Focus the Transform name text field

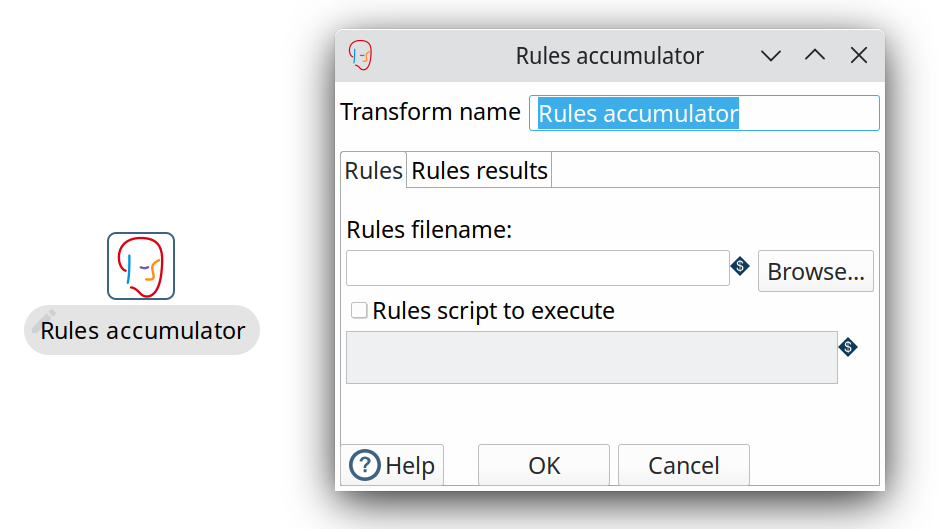pos(704,113)
